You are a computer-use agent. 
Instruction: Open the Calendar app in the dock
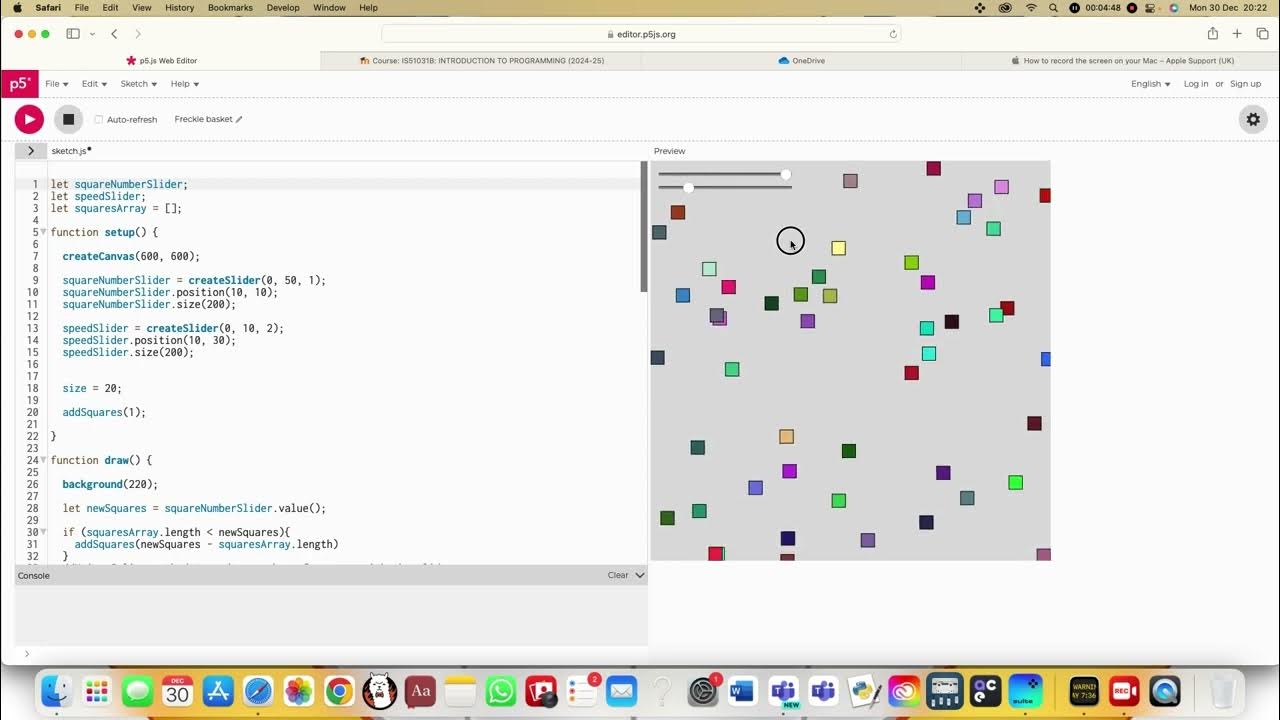(178, 691)
